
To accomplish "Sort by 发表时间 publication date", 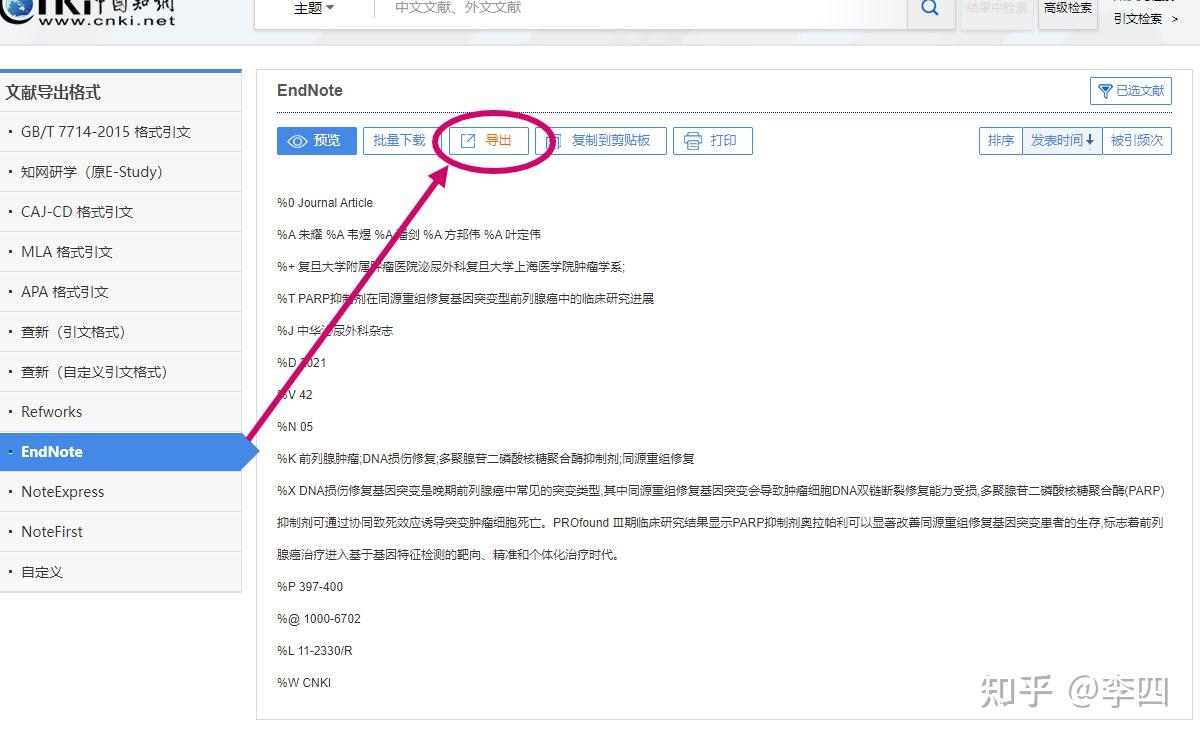I will click(1062, 141).
